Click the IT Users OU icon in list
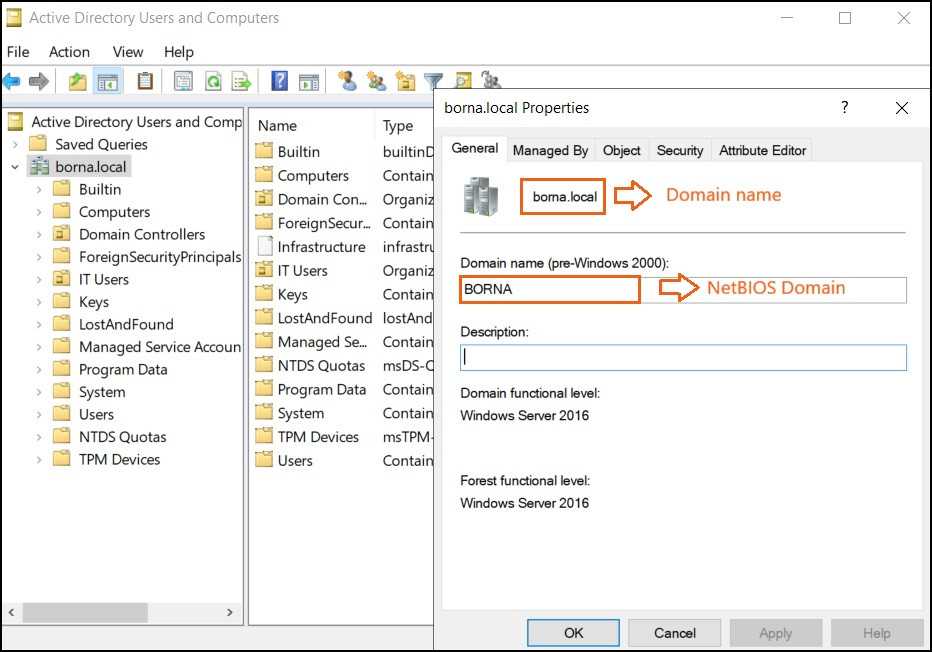Screen dimensions: 932x652 (x=264, y=270)
